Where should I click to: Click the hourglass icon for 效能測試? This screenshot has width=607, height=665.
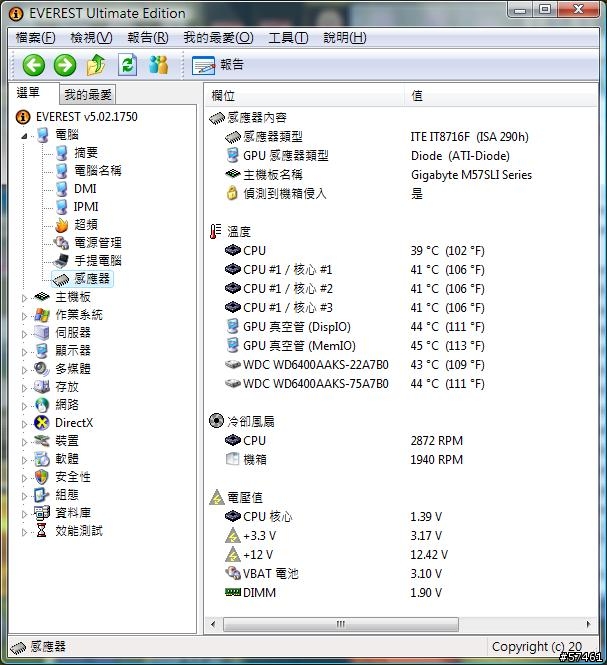42,531
